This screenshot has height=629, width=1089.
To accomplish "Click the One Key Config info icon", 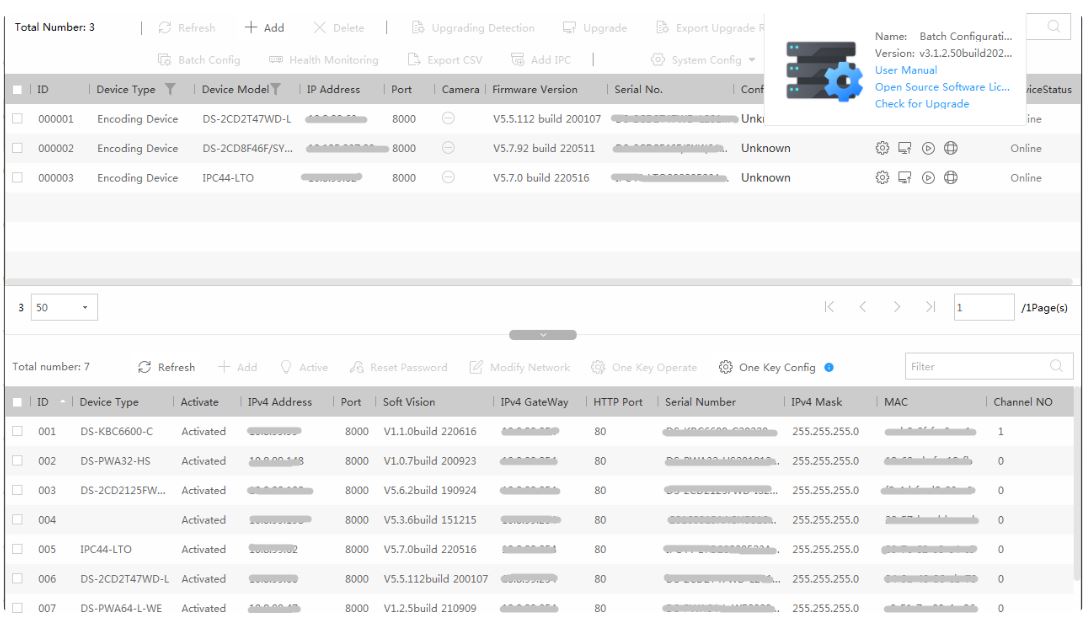I will click(x=828, y=368).
